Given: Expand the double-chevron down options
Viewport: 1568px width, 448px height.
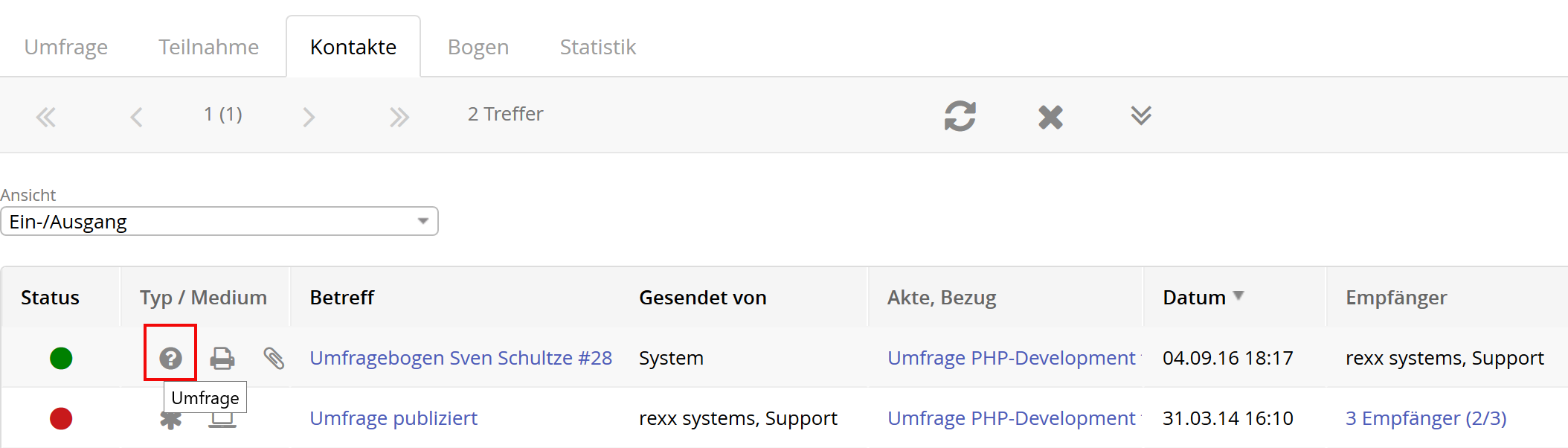Looking at the screenshot, I should coord(1141,115).
